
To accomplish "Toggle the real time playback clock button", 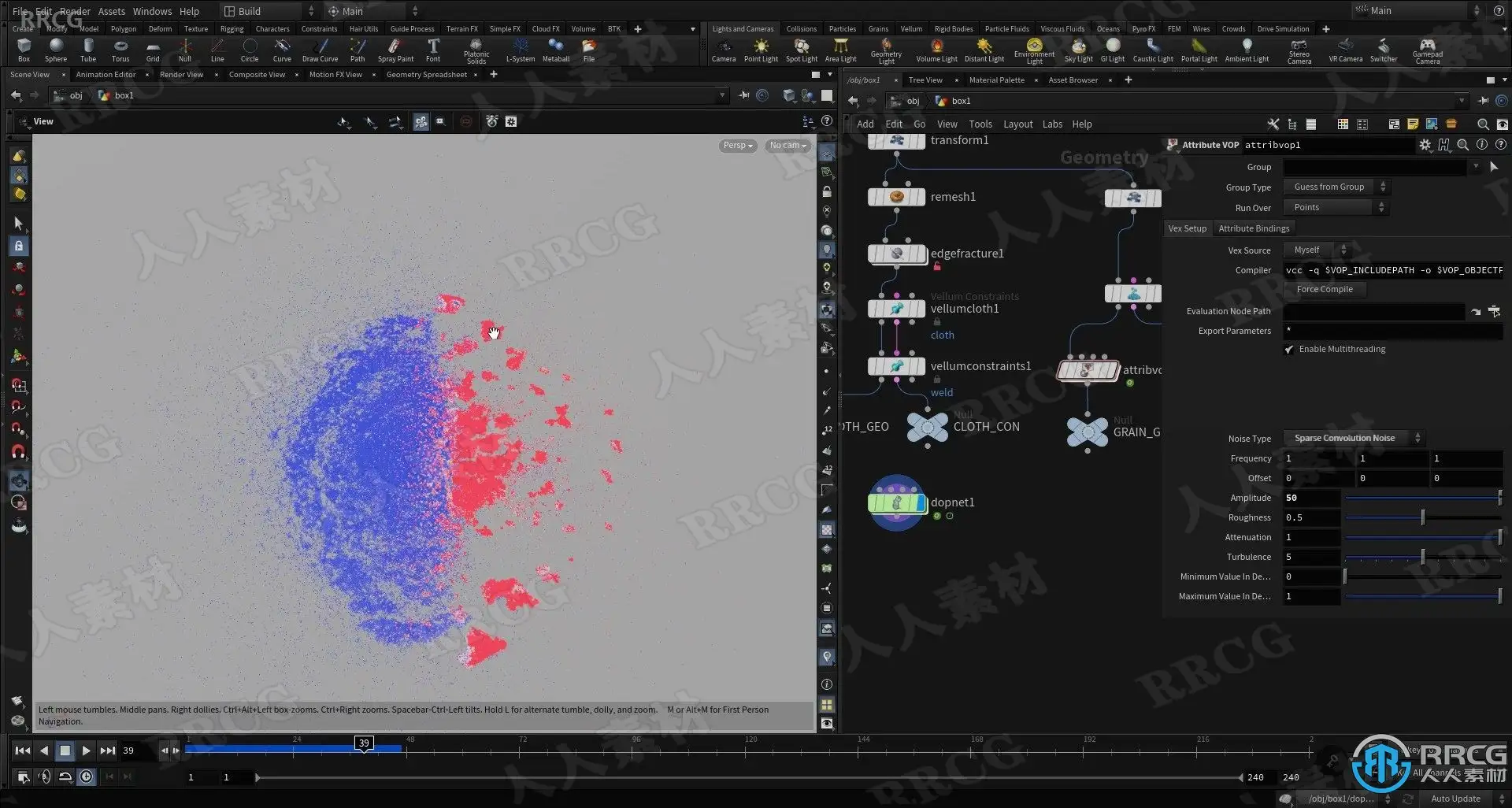I will (x=87, y=776).
